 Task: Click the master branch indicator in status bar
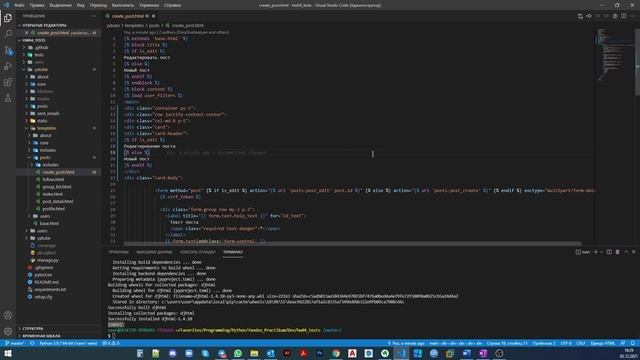click(14, 343)
